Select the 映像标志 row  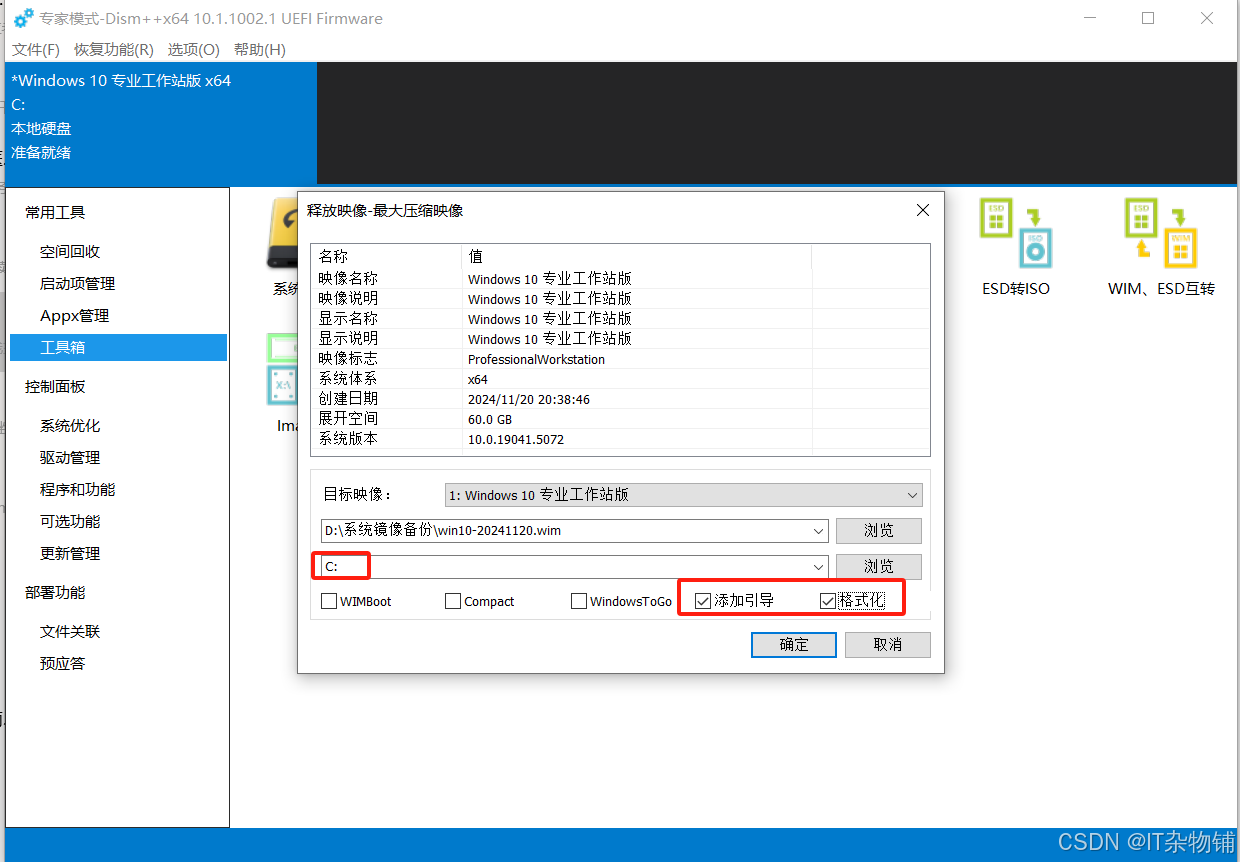620,359
